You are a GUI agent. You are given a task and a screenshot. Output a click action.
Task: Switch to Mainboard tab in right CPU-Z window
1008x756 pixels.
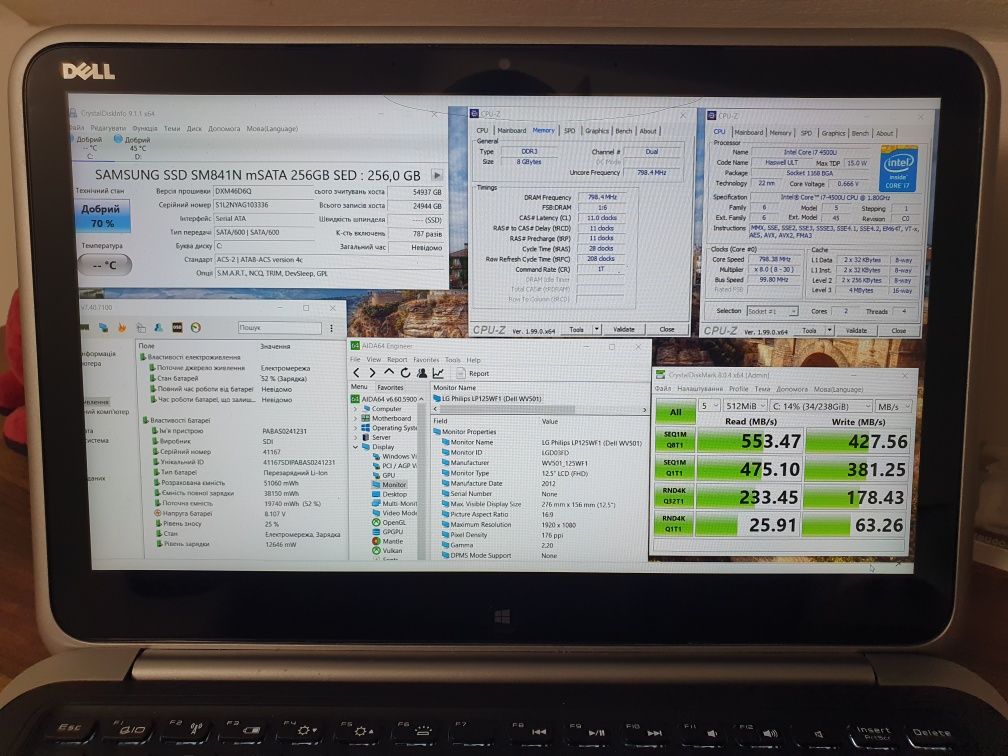748,133
